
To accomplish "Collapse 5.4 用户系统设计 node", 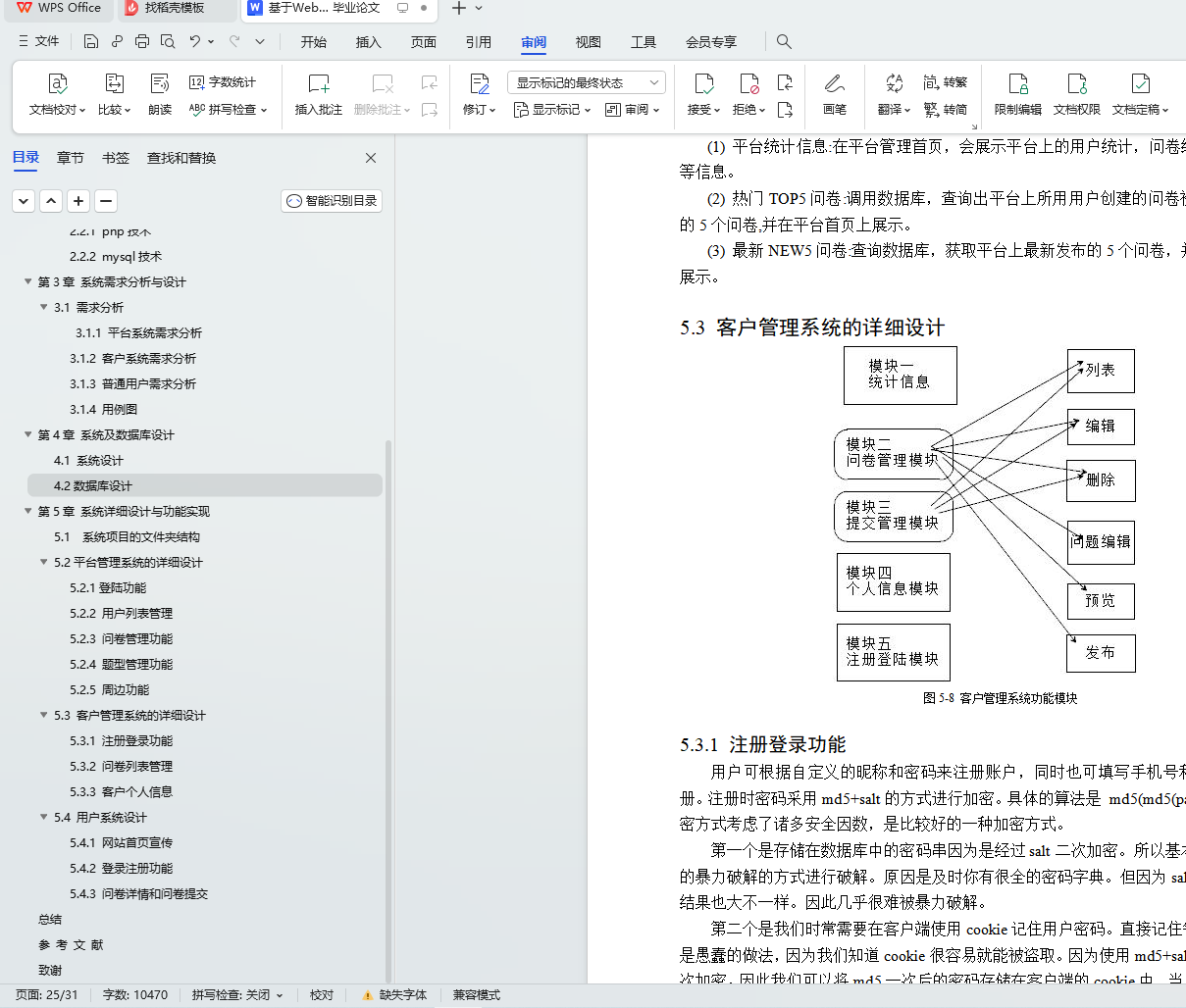I will [x=44, y=817].
